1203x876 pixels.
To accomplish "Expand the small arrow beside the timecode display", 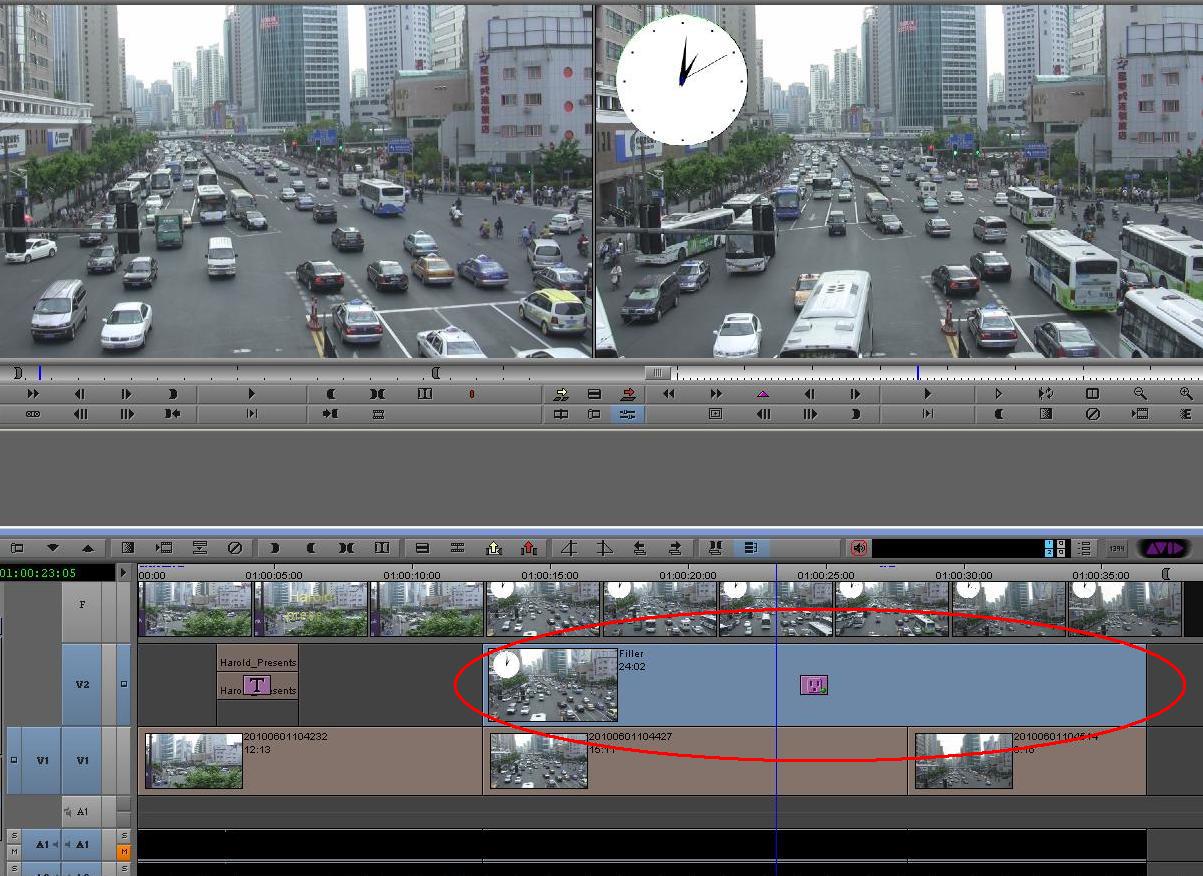I will point(124,573).
